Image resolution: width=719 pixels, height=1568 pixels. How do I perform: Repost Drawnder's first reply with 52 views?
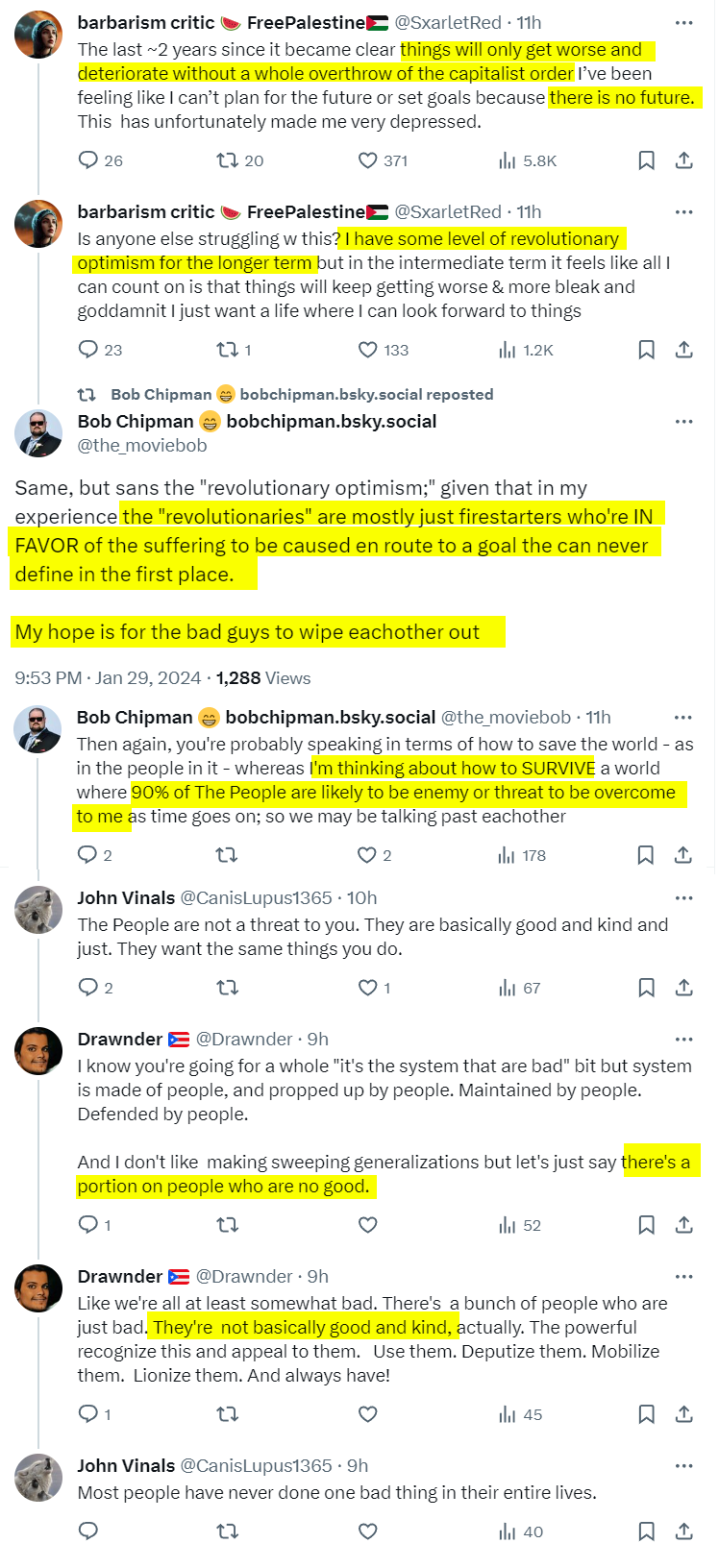tap(227, 1225)
